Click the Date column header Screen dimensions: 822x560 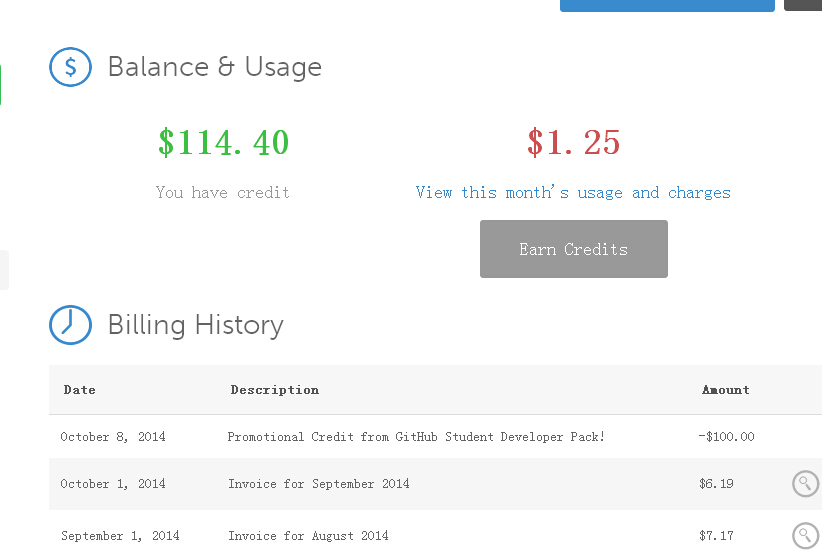pyautogui.click(x=80, y=390)
